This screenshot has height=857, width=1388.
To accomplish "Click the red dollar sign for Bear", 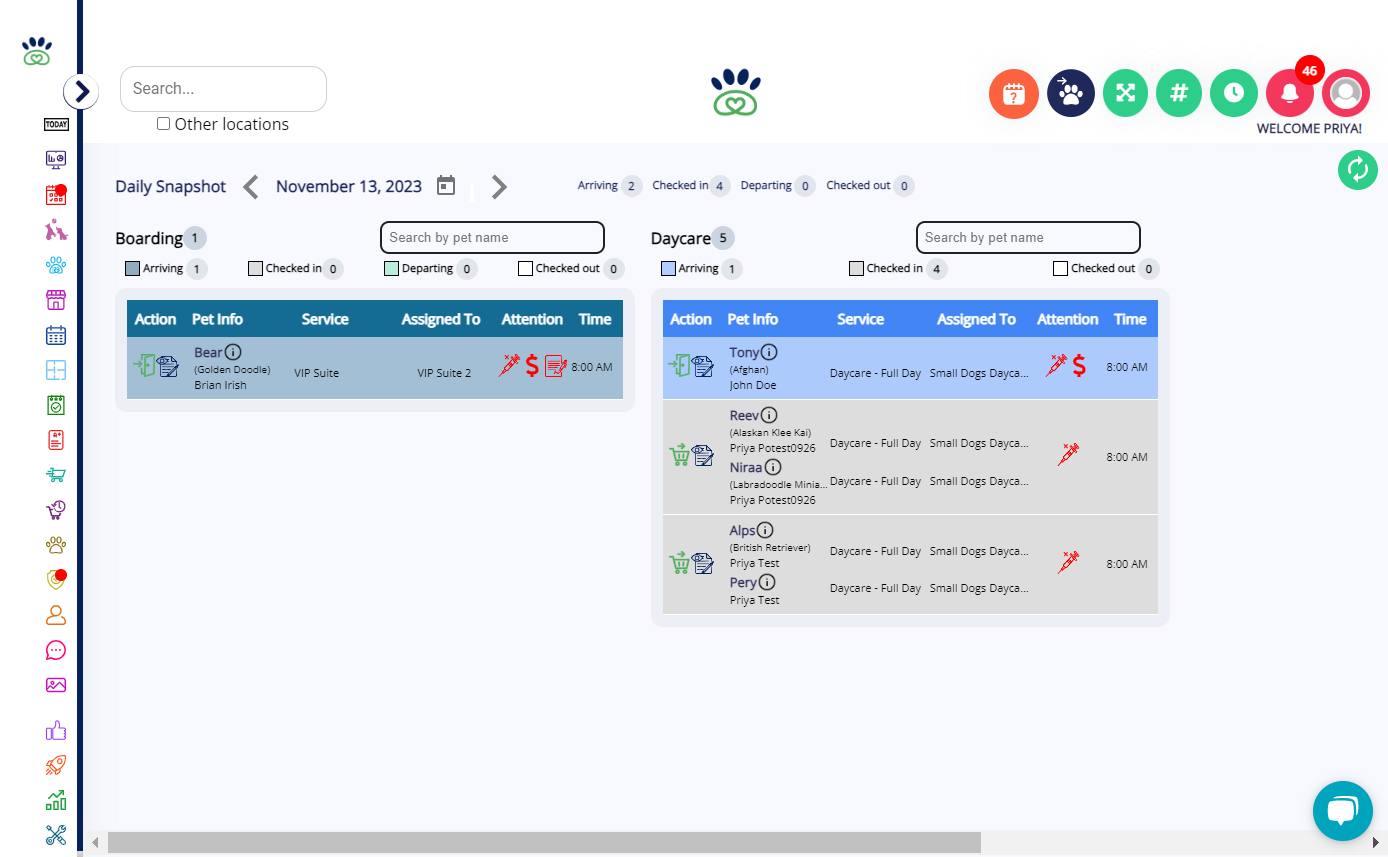I will (x=532, y=366).
